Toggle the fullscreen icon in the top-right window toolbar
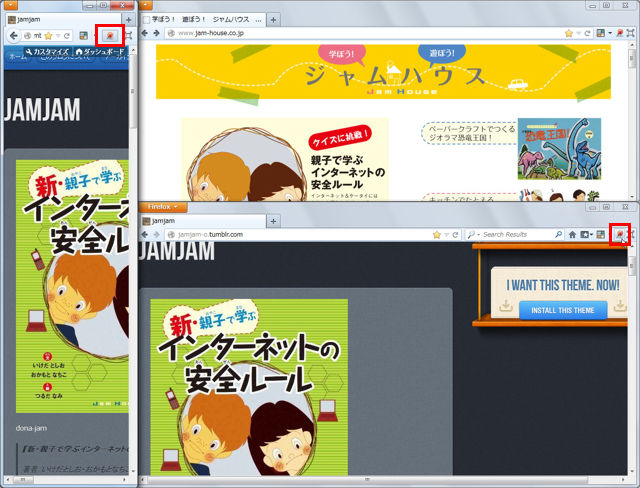The height and width of the screenshot is (488, 640). pyautogui.click(x=631, y=33)
